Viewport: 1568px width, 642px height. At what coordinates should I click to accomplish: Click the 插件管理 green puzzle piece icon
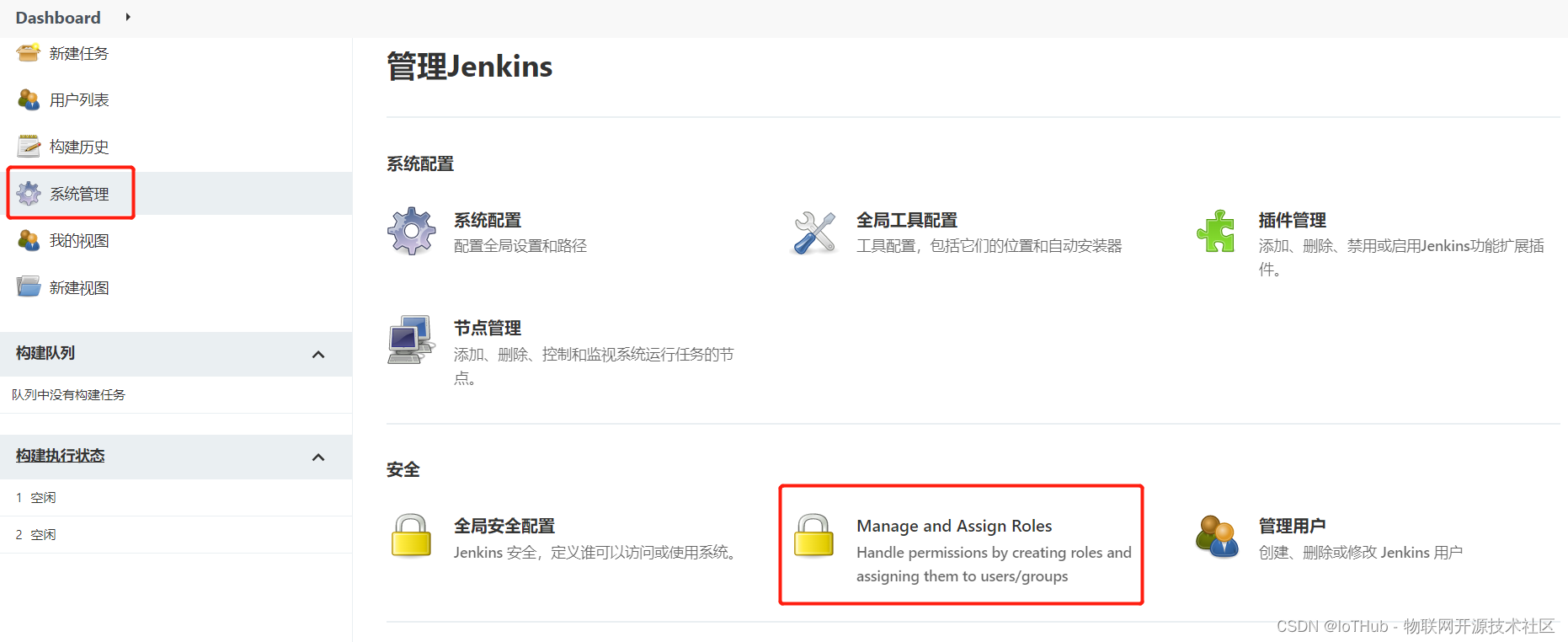click(x=1216, y=231)
